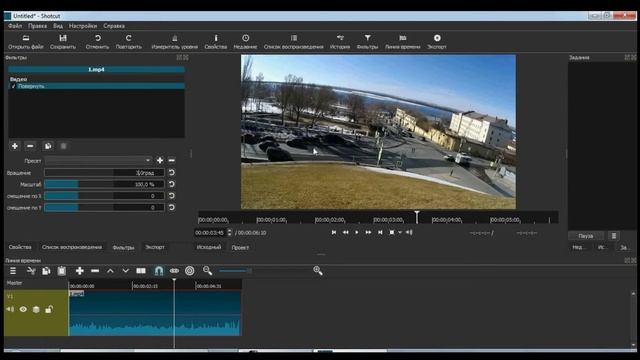The height and width of the screenshot is (360, 640).
Task: Hide track V1 with eye icon
Action: (x=23, y=310)
